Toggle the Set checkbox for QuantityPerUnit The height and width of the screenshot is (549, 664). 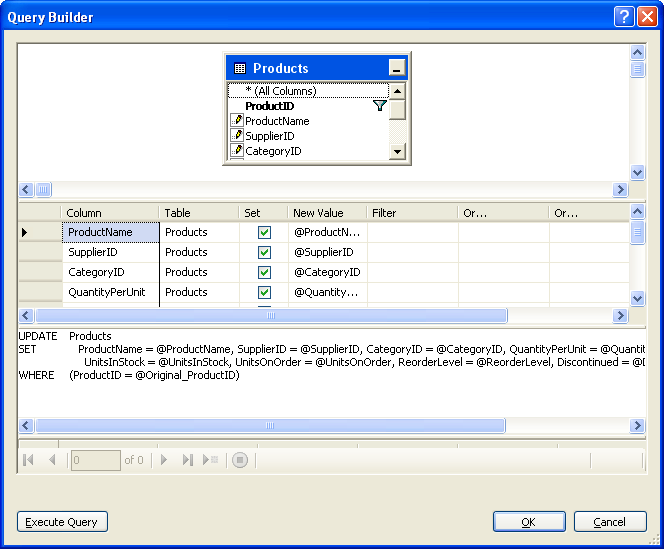pos(264,292)
